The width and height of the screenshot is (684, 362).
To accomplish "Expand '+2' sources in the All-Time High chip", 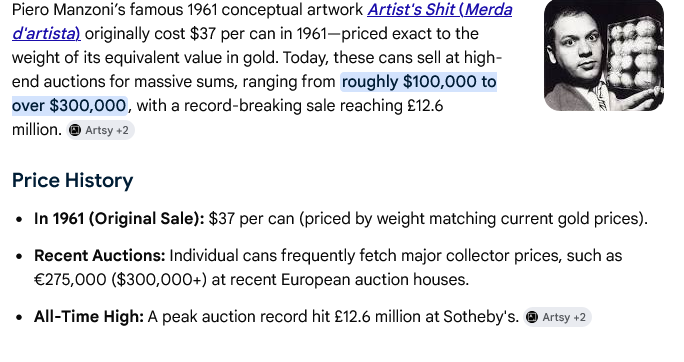I will coord(579,317).
